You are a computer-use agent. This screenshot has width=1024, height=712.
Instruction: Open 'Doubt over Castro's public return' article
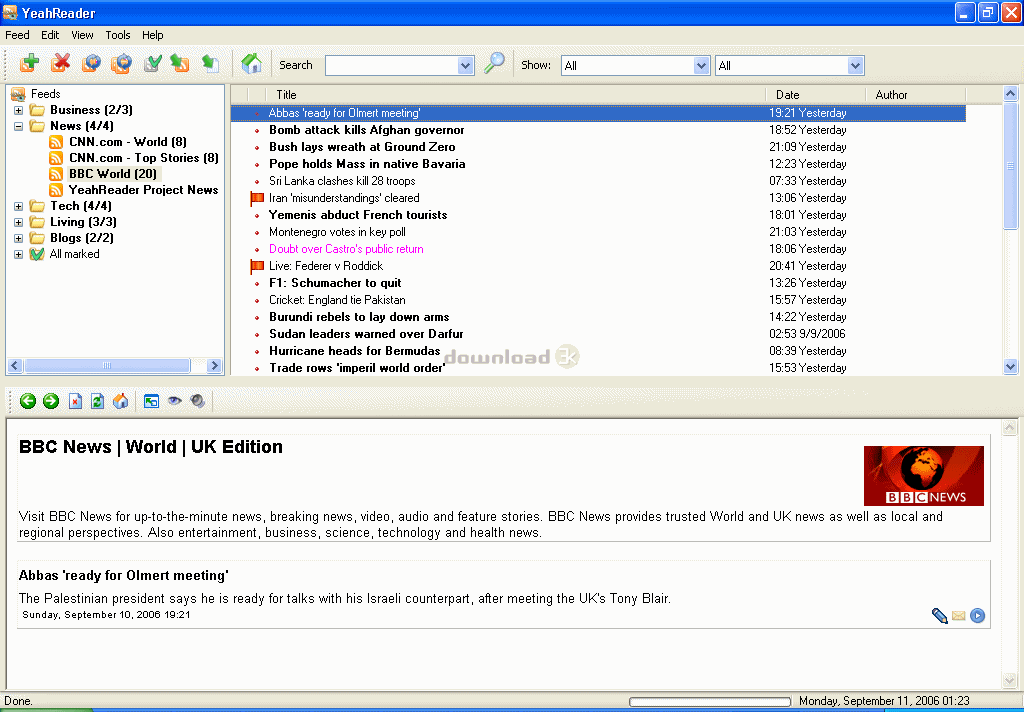pos(346,249)
